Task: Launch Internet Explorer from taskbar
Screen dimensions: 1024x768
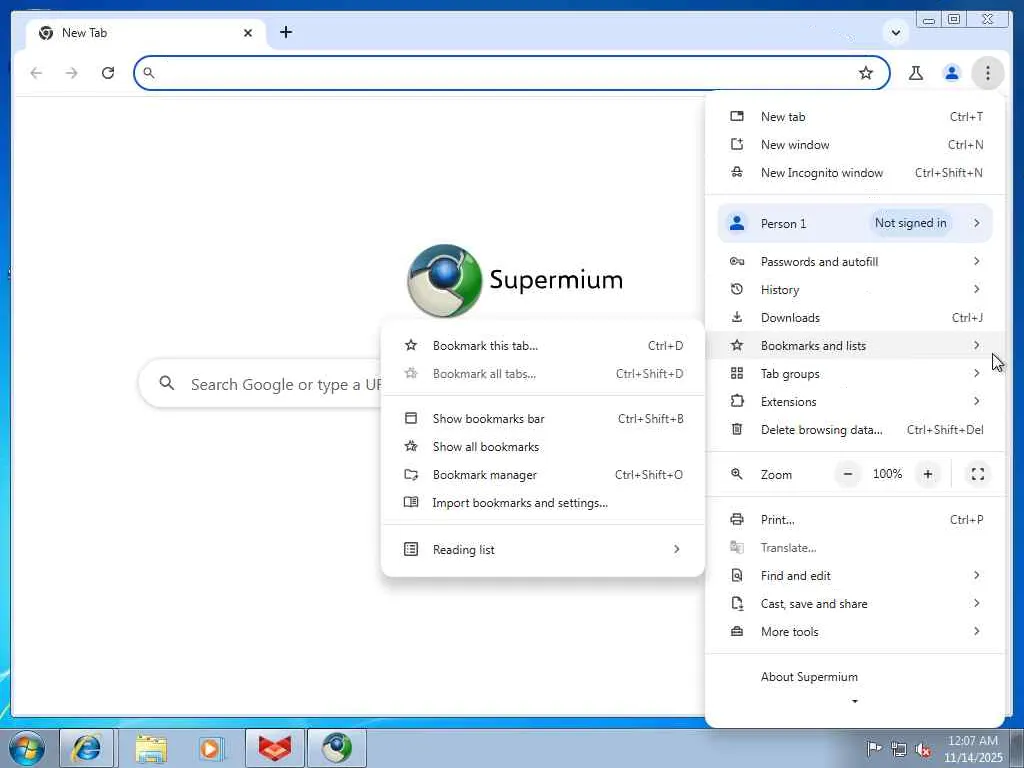Action: click(x=86, y=748)
